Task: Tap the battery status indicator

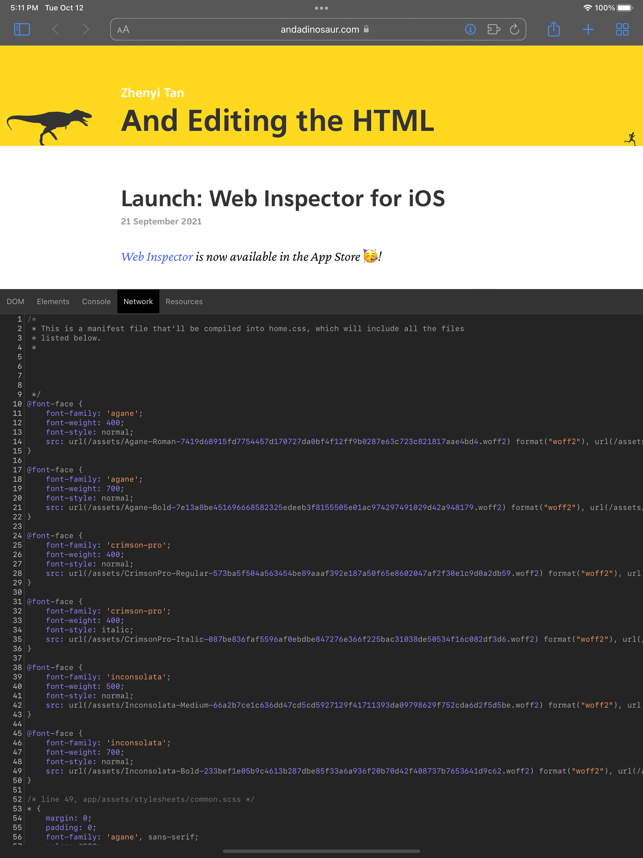Action: 625,8
